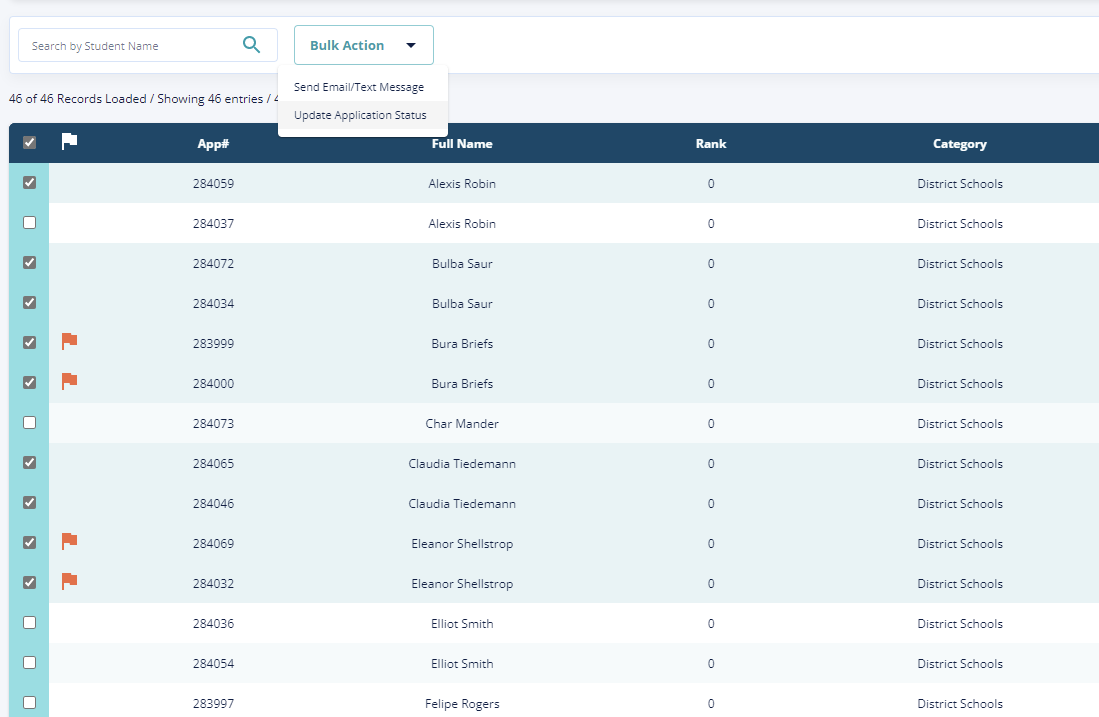The height and width of the screenshot is (717, 1099).
Task: Uncheck the checkbox for application 284059
Action: point(29,183)
